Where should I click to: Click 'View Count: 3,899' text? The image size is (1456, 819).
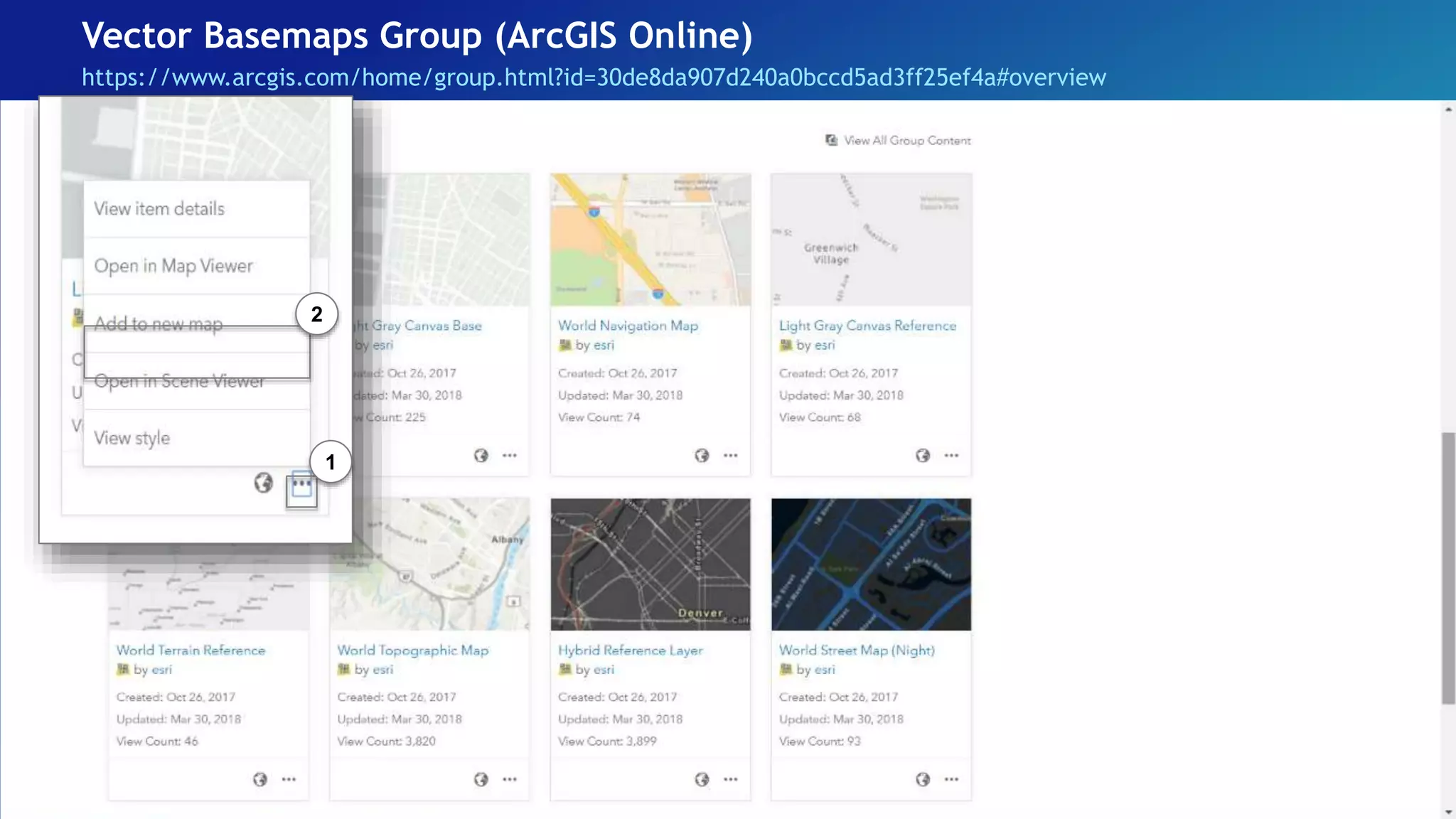pyautogui.click(x=607, y=741)
